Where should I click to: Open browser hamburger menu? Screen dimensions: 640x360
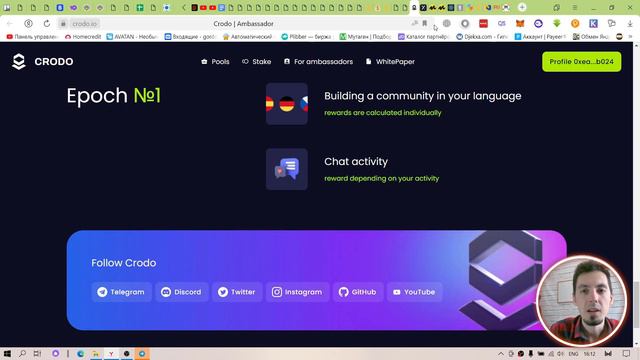click(x=574, y=7)
